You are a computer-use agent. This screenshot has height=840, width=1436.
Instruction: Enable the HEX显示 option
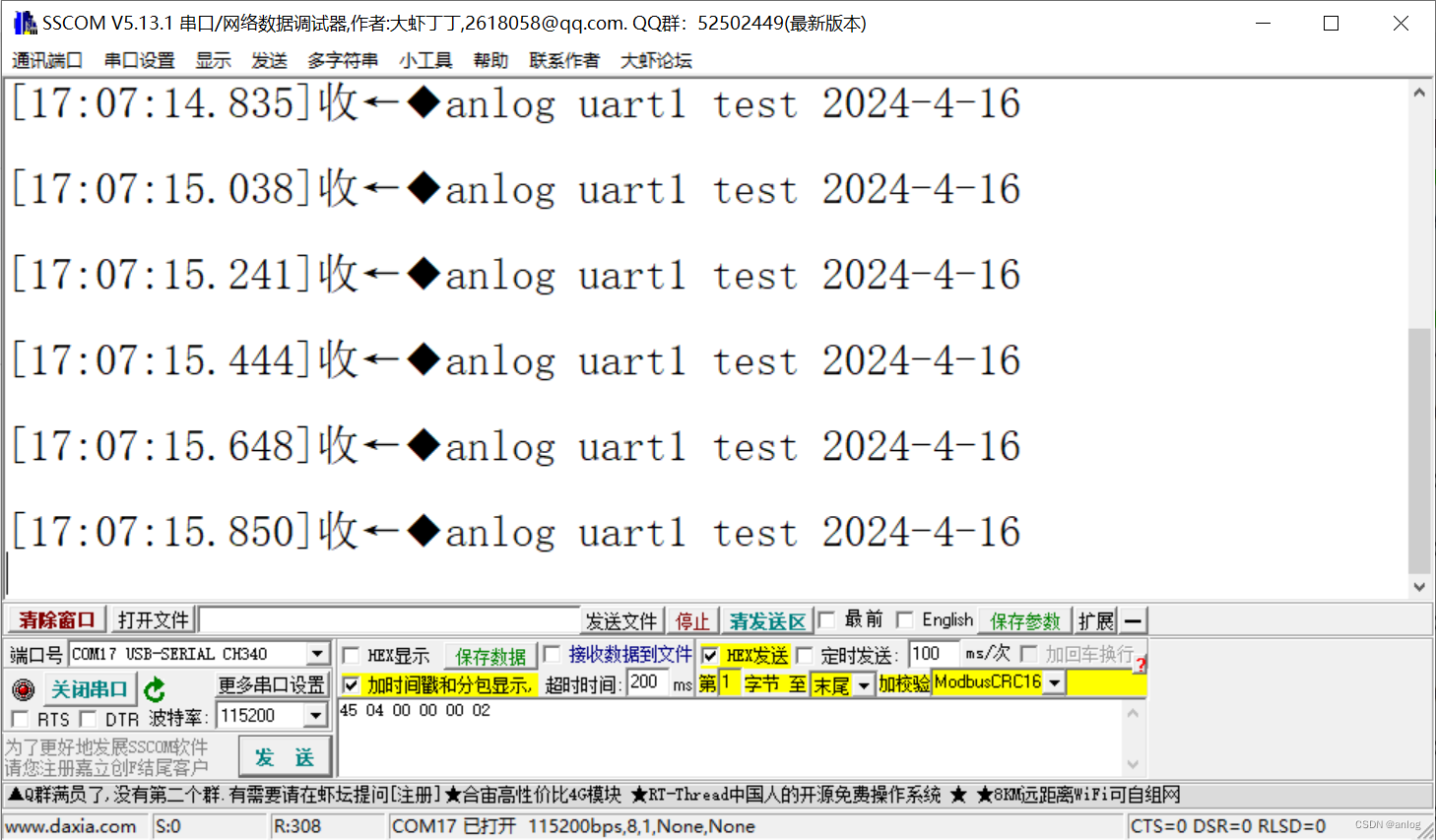[352, 654]
